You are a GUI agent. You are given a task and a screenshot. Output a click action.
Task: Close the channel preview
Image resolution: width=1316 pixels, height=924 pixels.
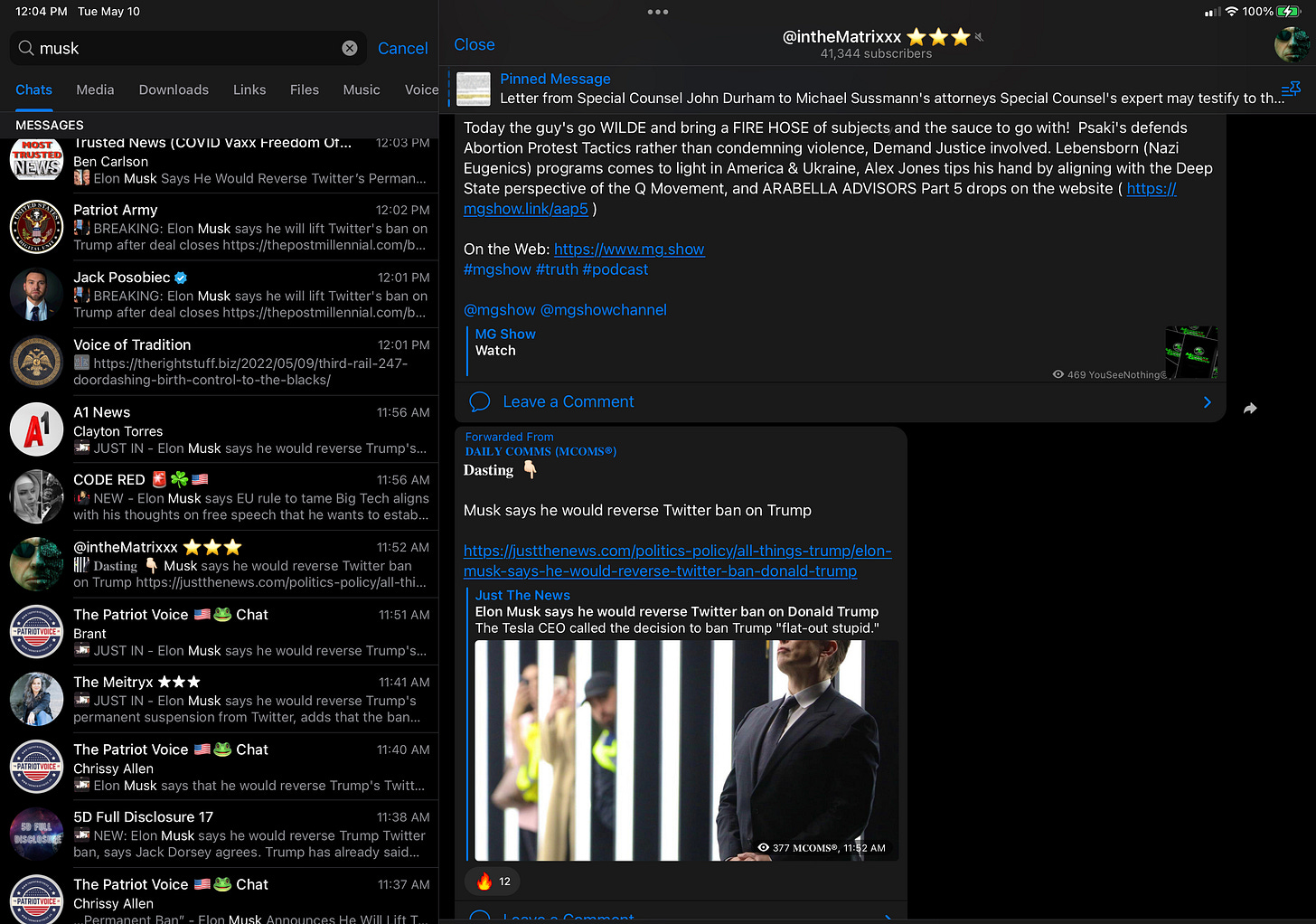click(475, 45)
